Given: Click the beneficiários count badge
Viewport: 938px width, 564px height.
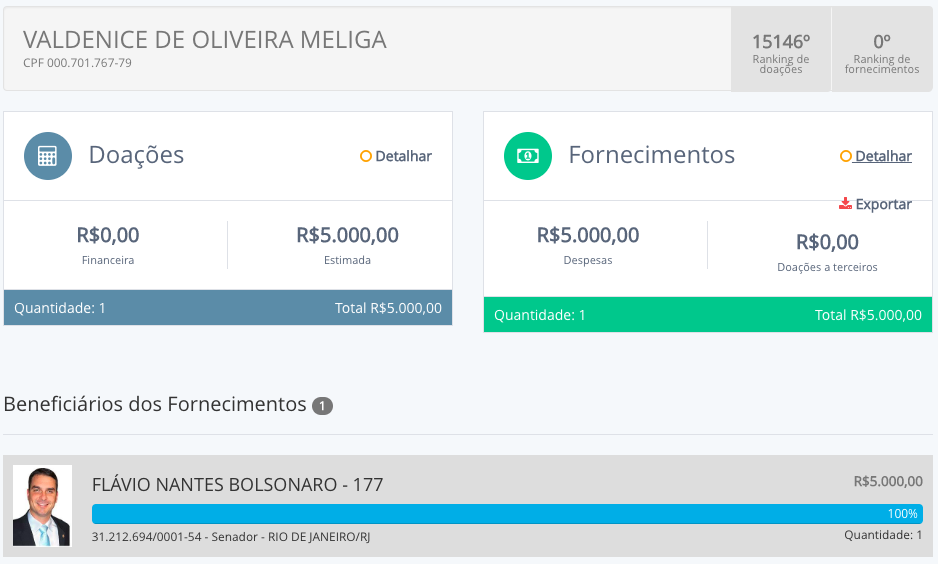Looking at the screenshot, I should pos(322,406).
